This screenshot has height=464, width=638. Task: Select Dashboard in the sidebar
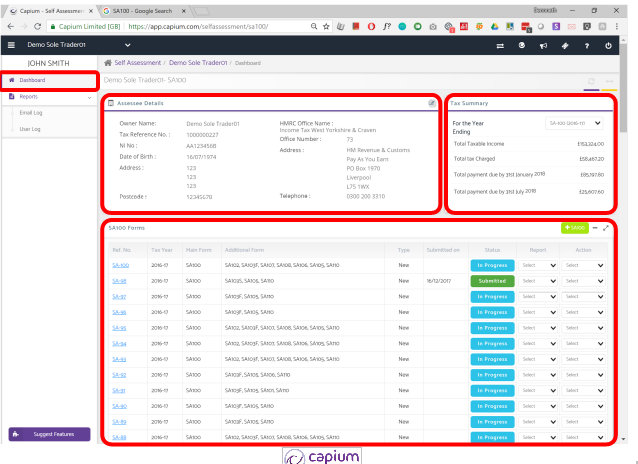tap(50, 80)
